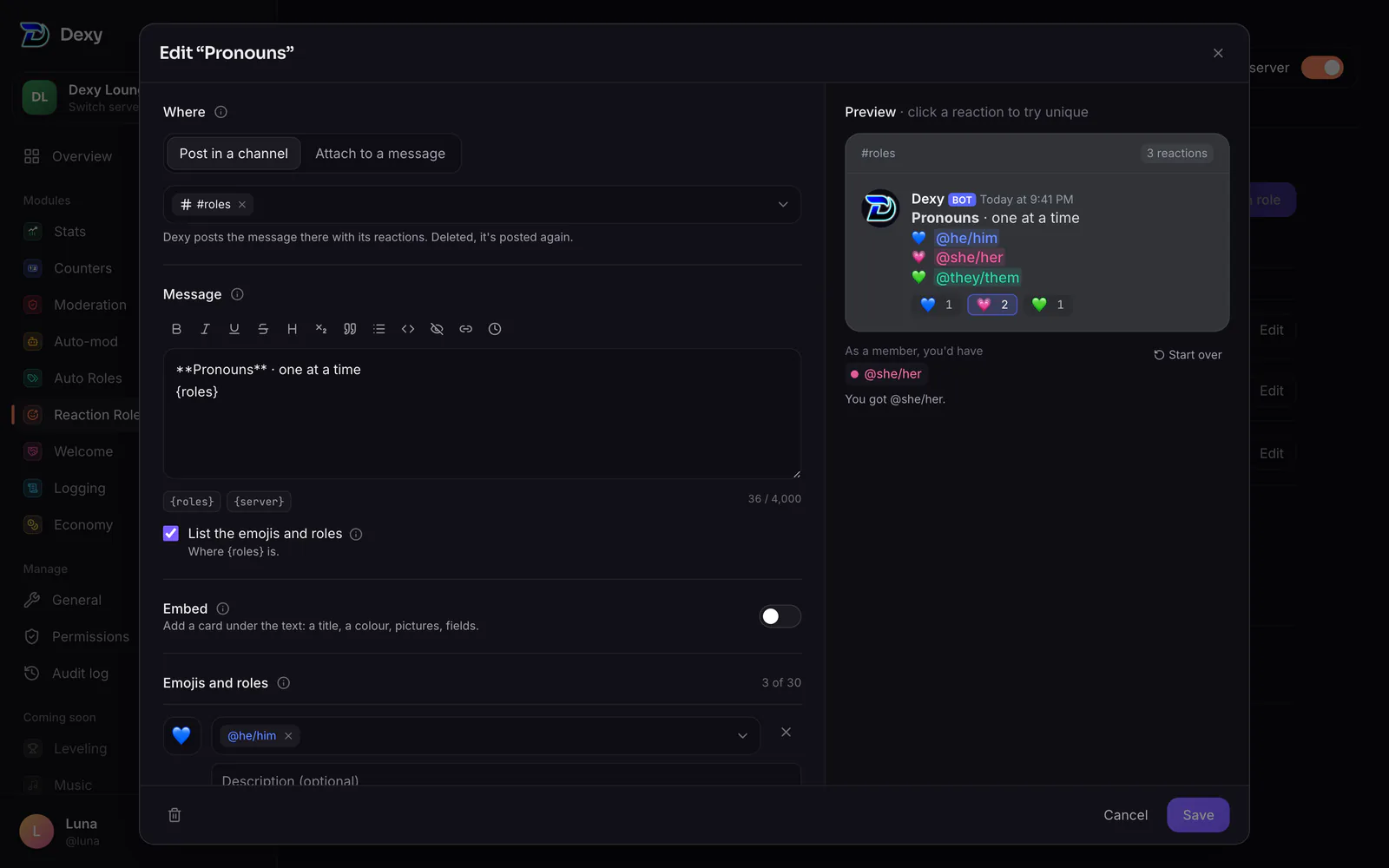Click Start over in the preview
1389x868 pixels.
point(1188,355)
